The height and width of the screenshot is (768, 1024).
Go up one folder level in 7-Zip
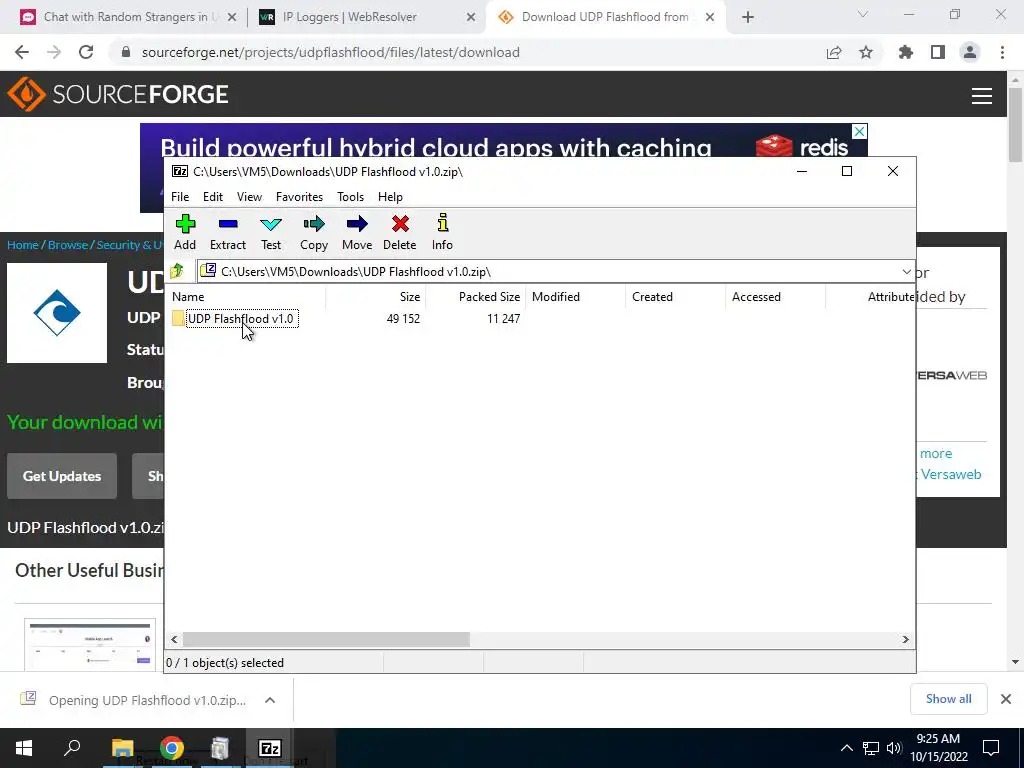click(177, 271)
